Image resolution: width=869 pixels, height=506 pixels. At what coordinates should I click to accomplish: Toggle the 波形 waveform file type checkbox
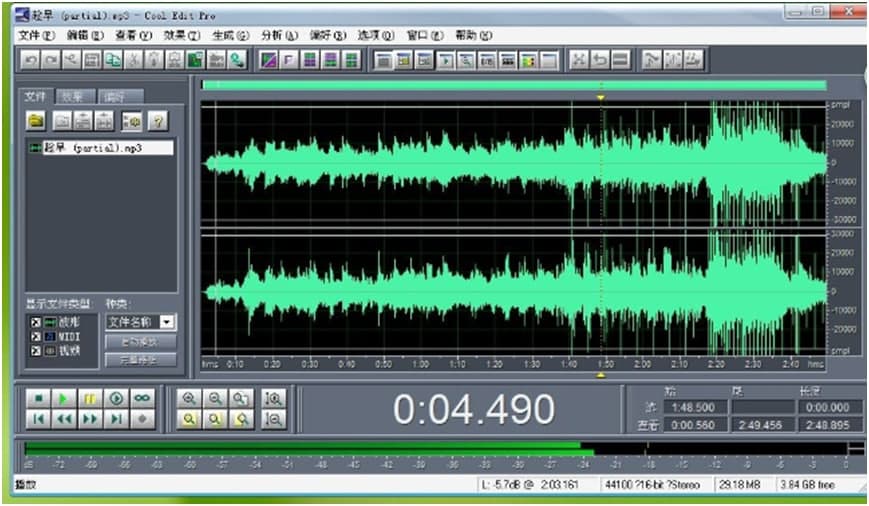pyautogui.click(x=36, y=322)
